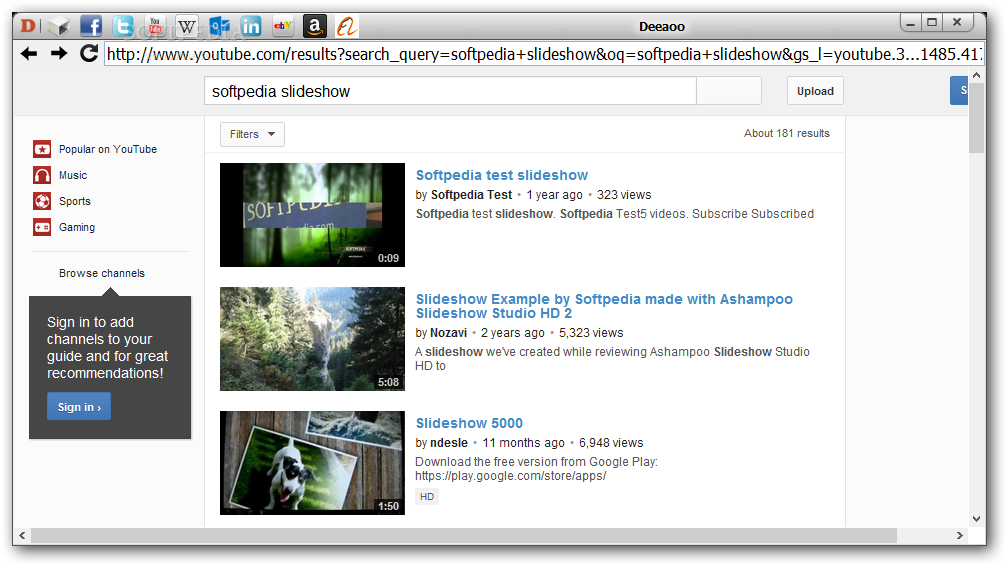
Task: Open the gray box shortcut icon
Action: (58, 26)
